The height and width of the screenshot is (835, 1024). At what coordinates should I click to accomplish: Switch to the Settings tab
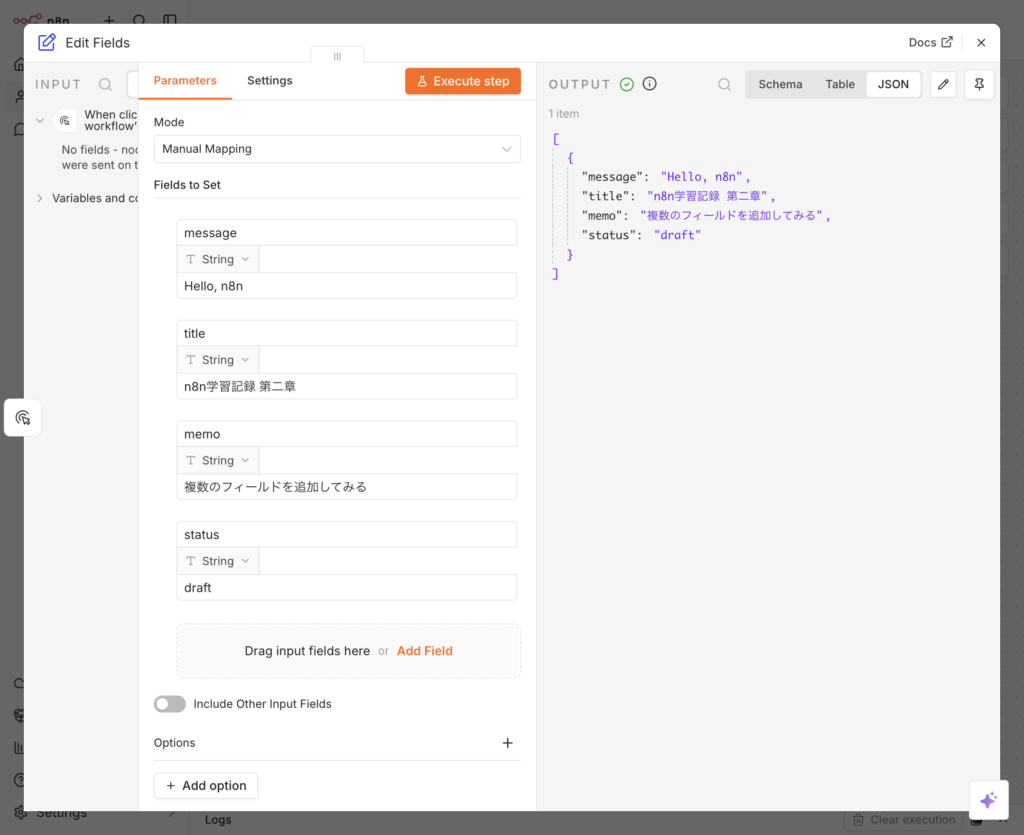[x=270, y=80]
